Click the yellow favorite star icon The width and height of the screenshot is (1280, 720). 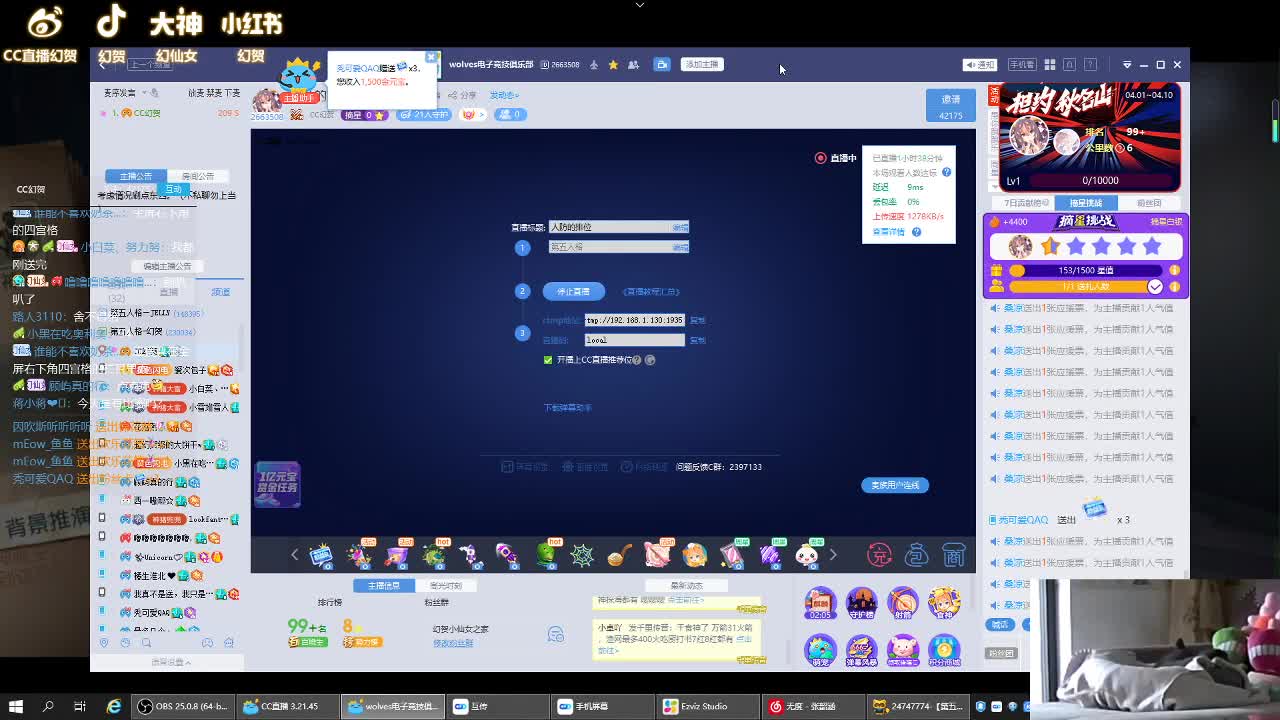pyautogui.click(x=613, y=65)
